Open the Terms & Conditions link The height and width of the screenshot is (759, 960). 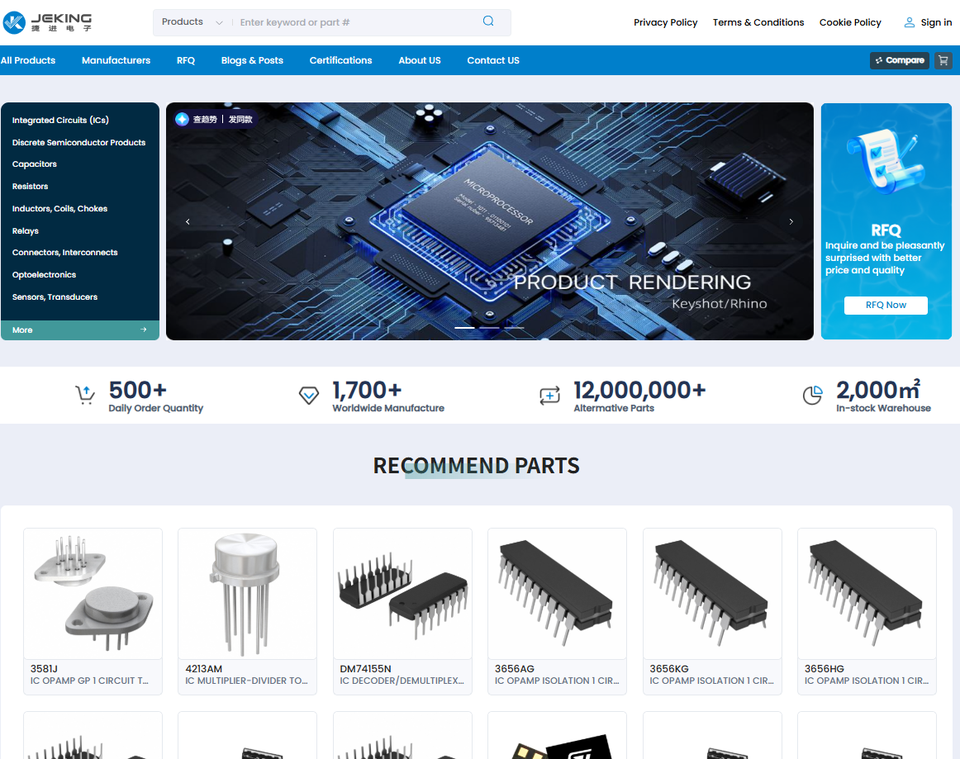pos(758,22)
